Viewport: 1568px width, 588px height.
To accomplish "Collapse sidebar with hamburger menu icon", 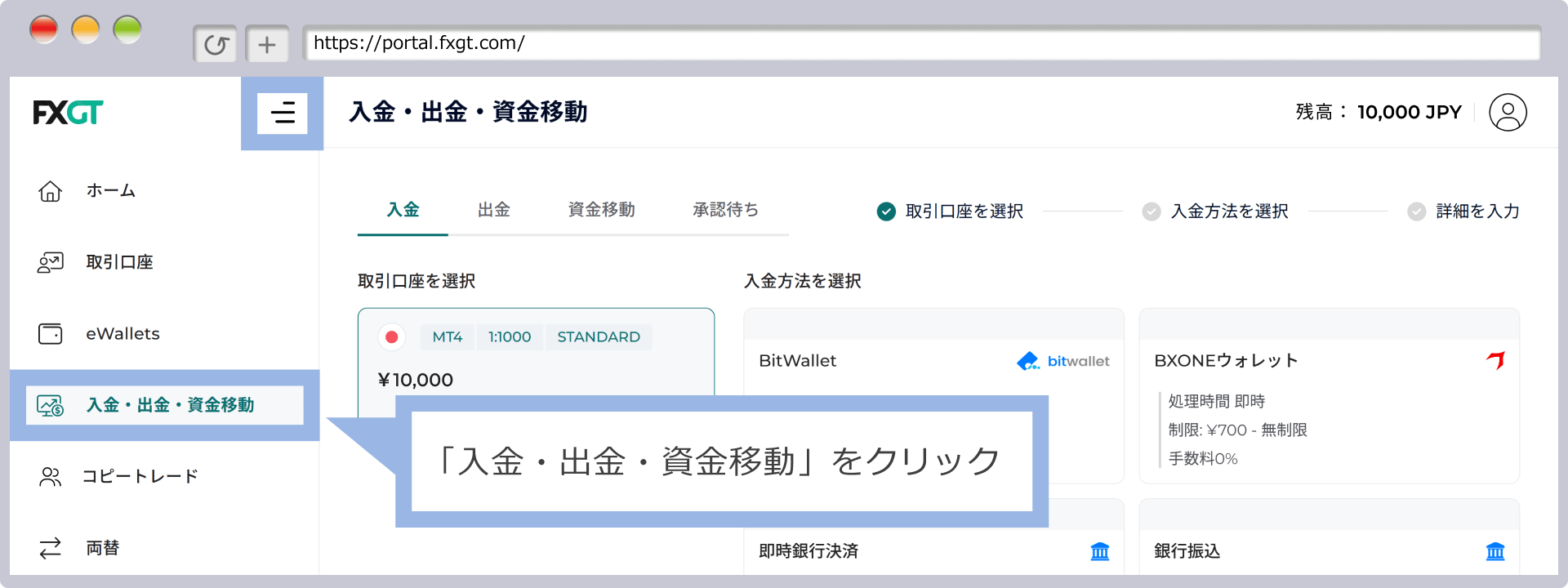I will [x=283, y=113].
